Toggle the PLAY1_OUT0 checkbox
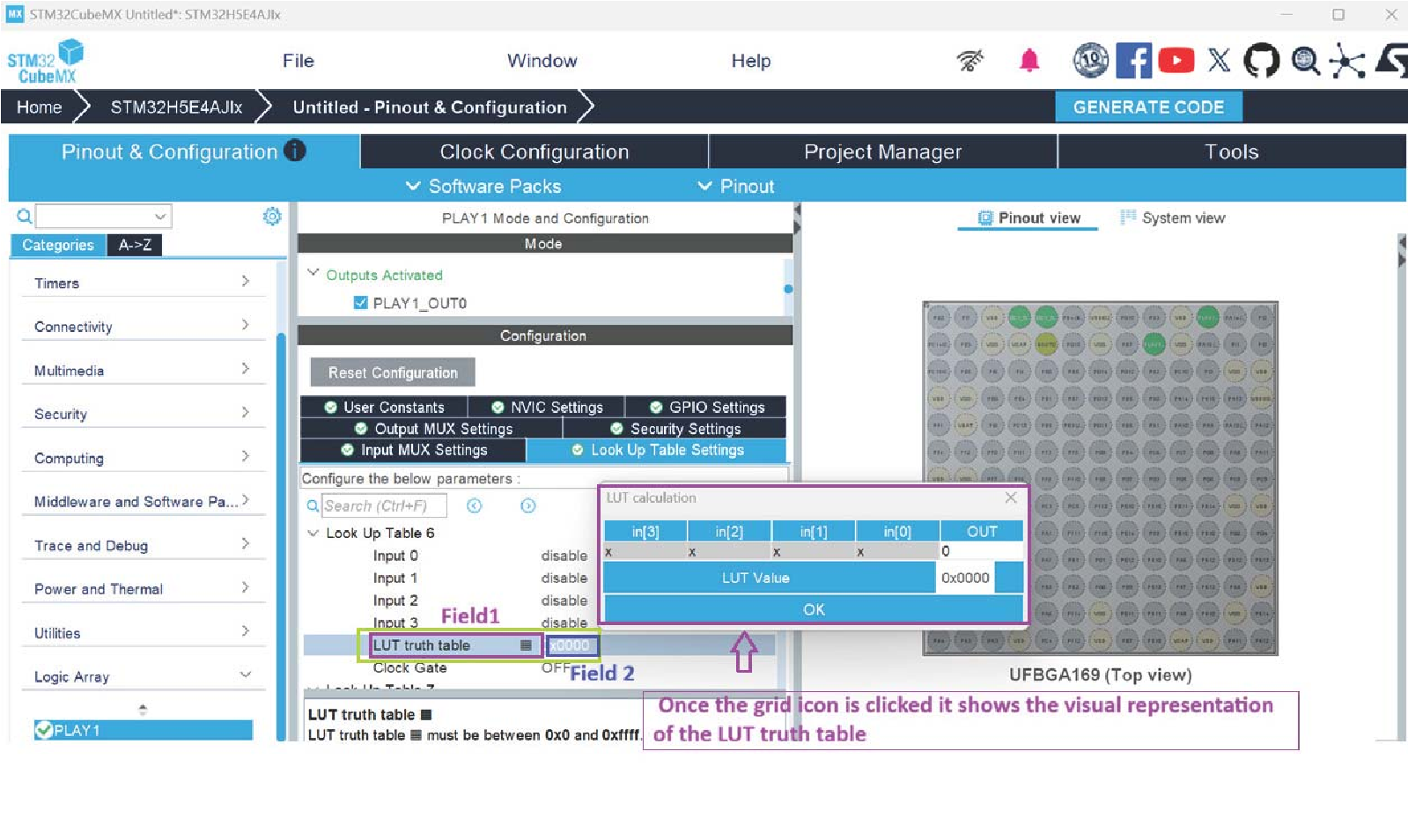Image resolution: width=1408 pixels, height=840 pixels. (x=360, y=303)
